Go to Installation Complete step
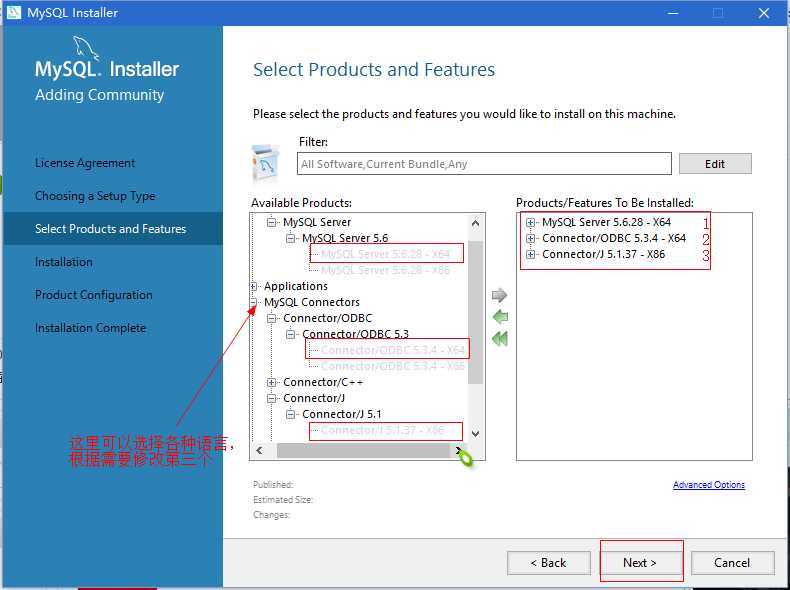Viewport: 790px width, 590px height. click(x=91, y=328)
